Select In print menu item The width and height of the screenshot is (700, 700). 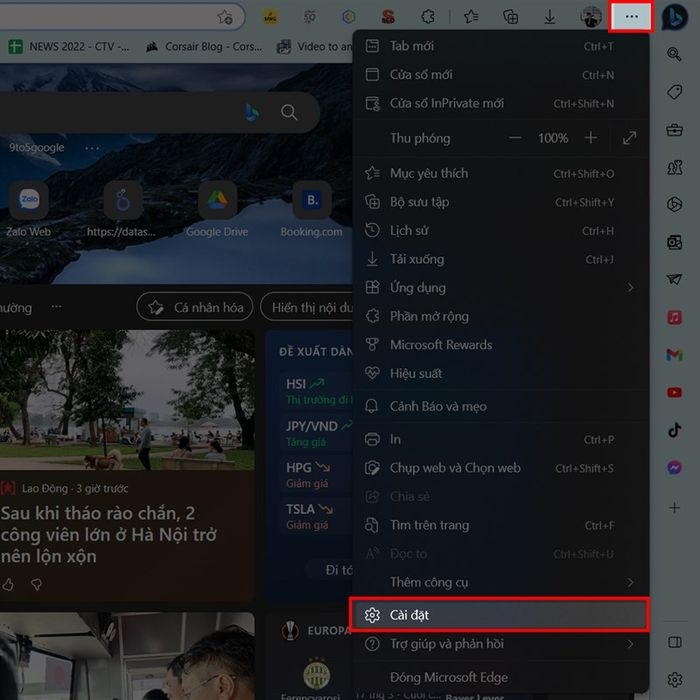tap(500, 440)
